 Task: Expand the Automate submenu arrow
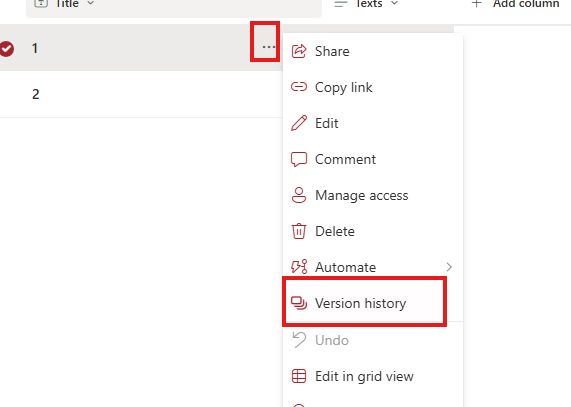click(x=449, y=267)
